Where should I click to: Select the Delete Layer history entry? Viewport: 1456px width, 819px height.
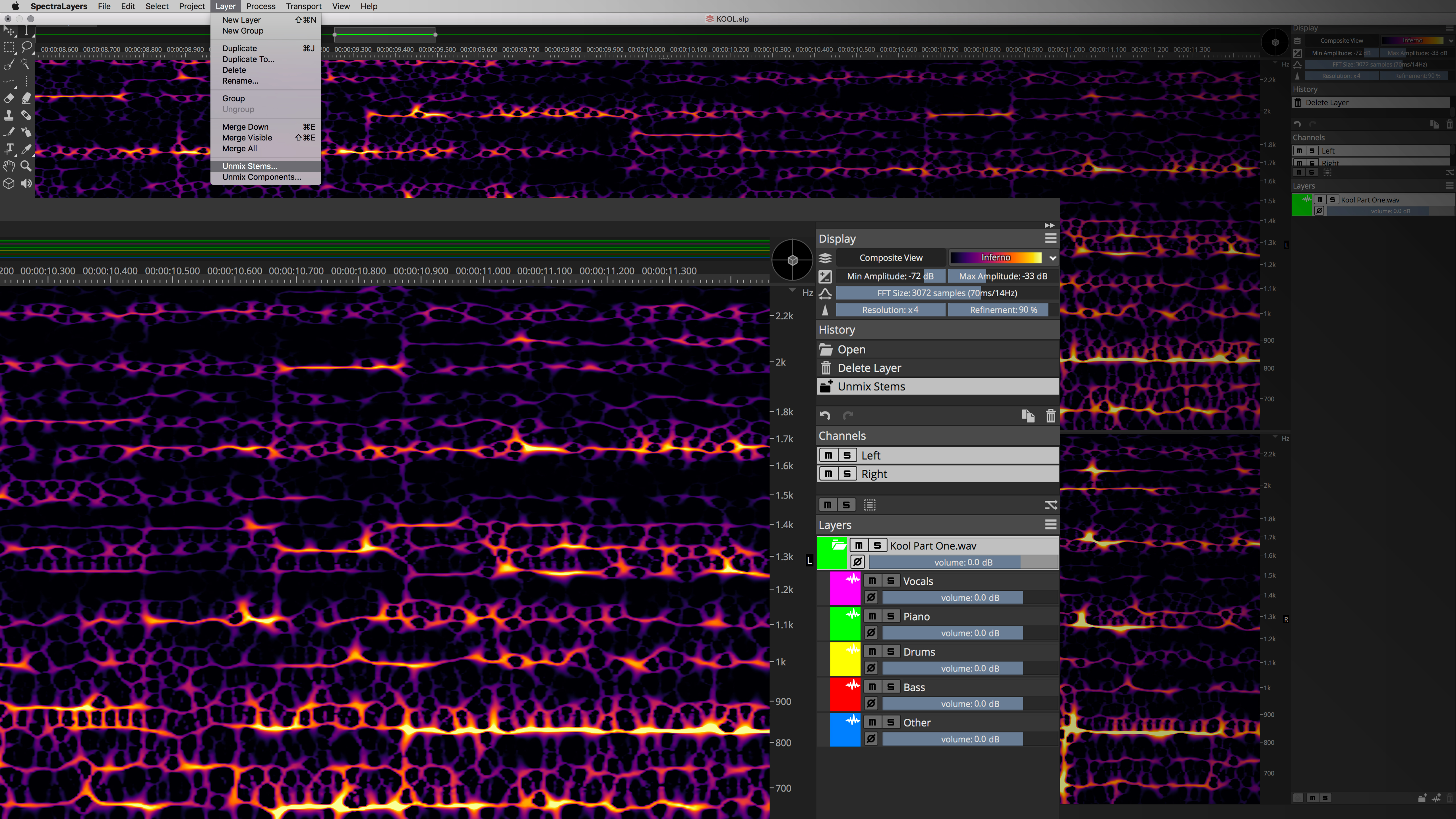[x=869, y=368]
